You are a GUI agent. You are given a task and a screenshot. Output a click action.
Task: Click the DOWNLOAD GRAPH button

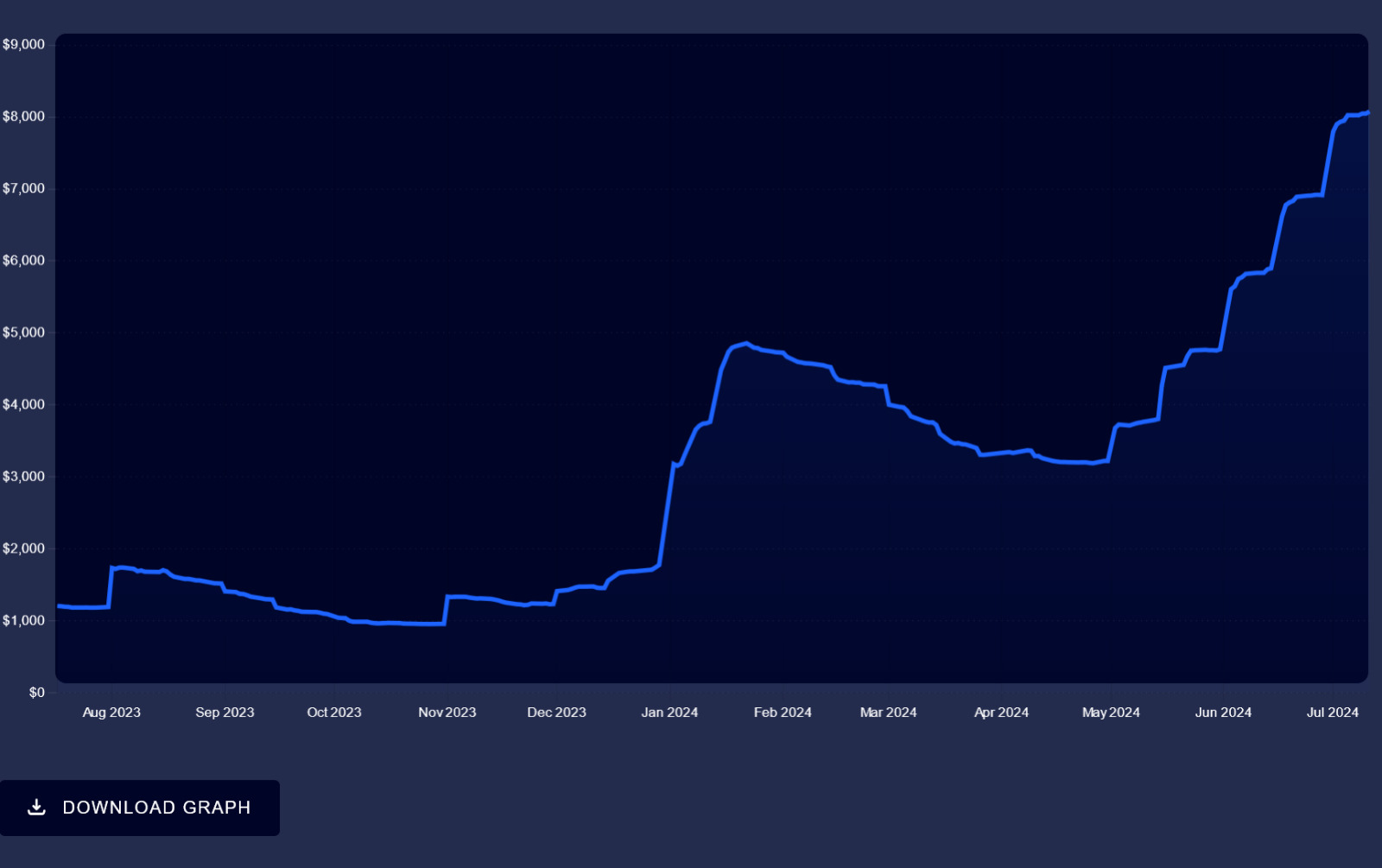click(139, 808)
